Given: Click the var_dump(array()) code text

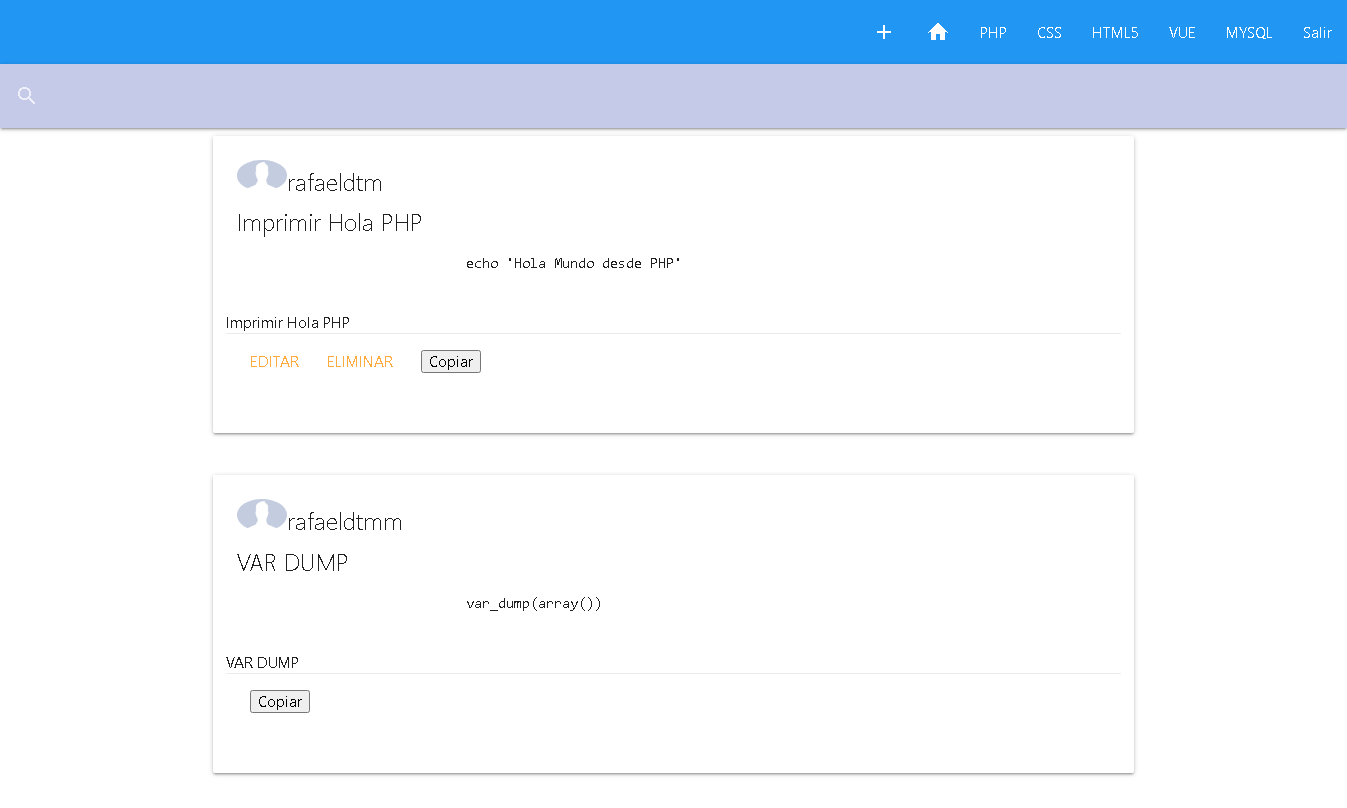Looking at the screenshot, I should [x=534, y=604].
